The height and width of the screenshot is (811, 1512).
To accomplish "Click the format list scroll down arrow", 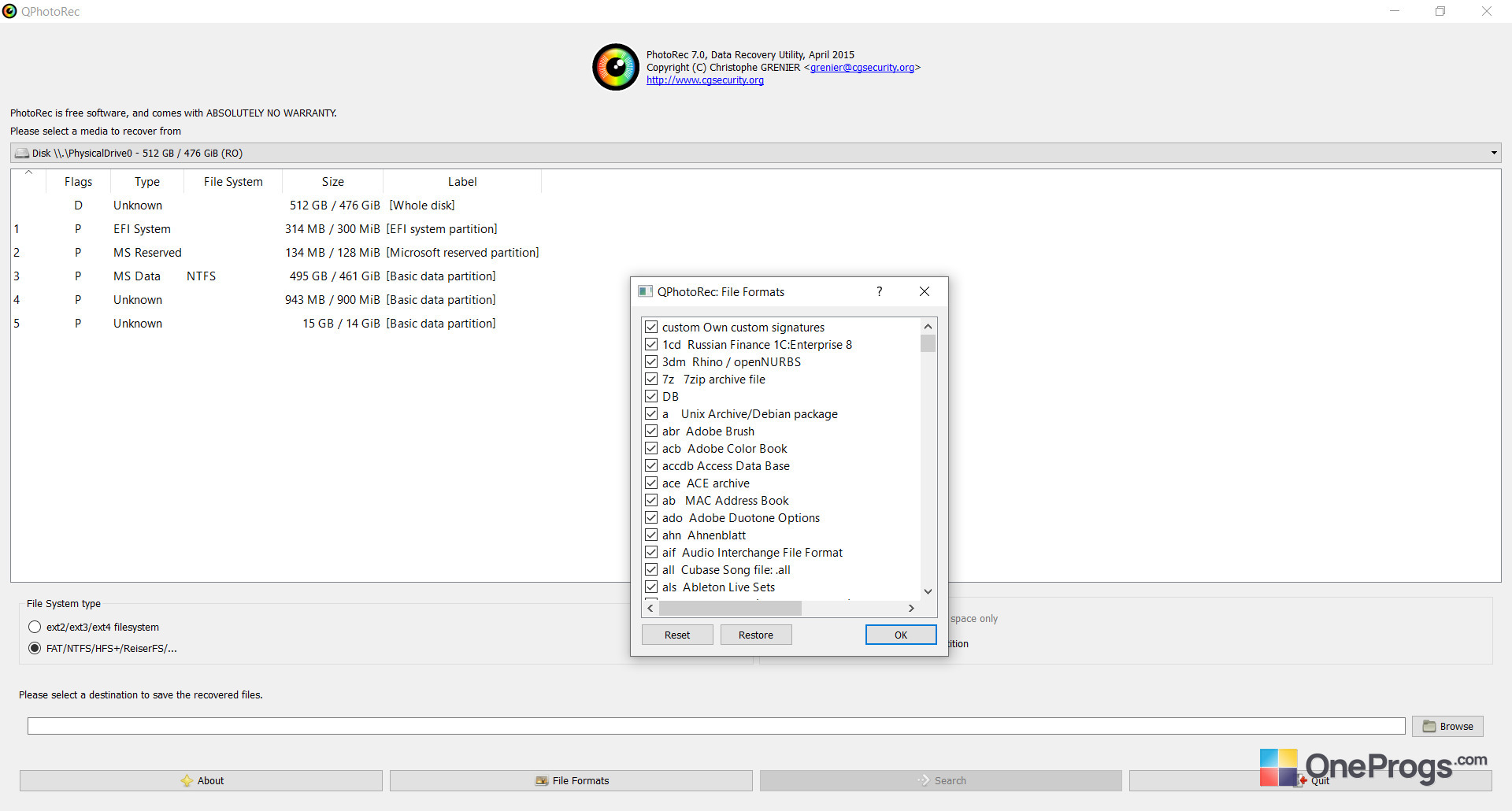I will [928, 591].
